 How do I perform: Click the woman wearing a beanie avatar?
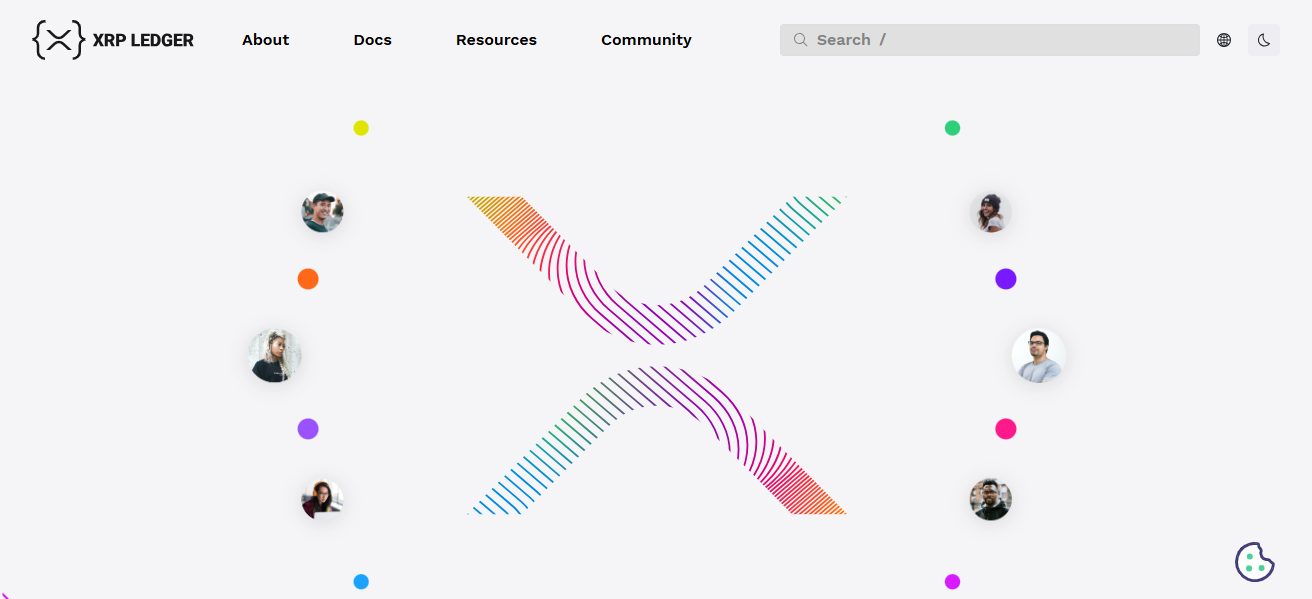[990, 212]
